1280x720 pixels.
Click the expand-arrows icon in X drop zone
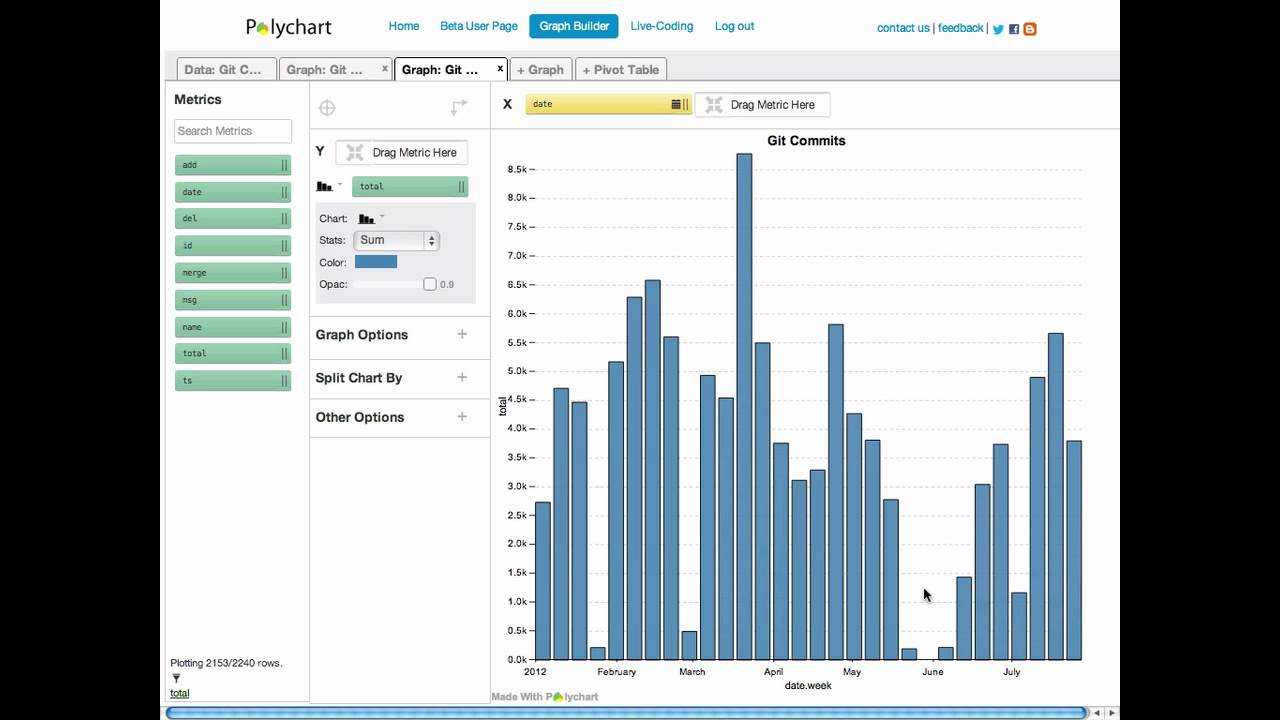click(x=714, y=104)
